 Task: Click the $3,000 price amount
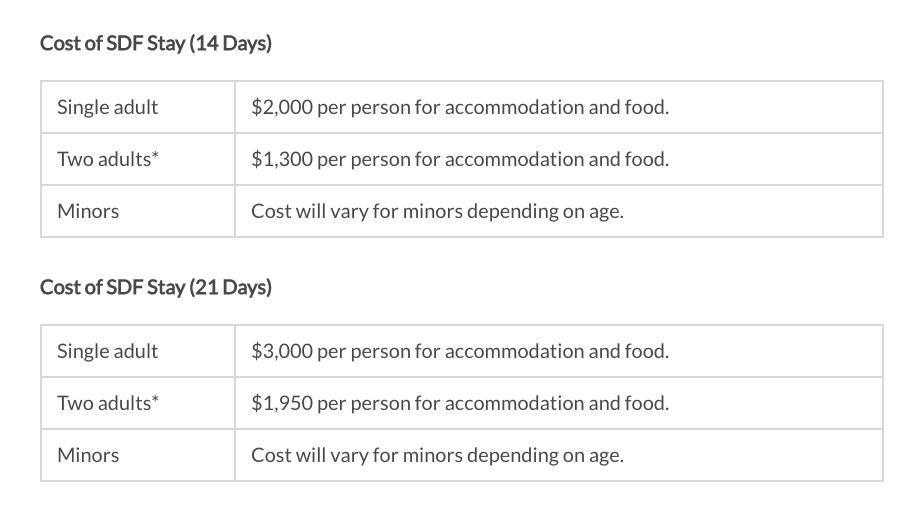[x=282, y=351]
